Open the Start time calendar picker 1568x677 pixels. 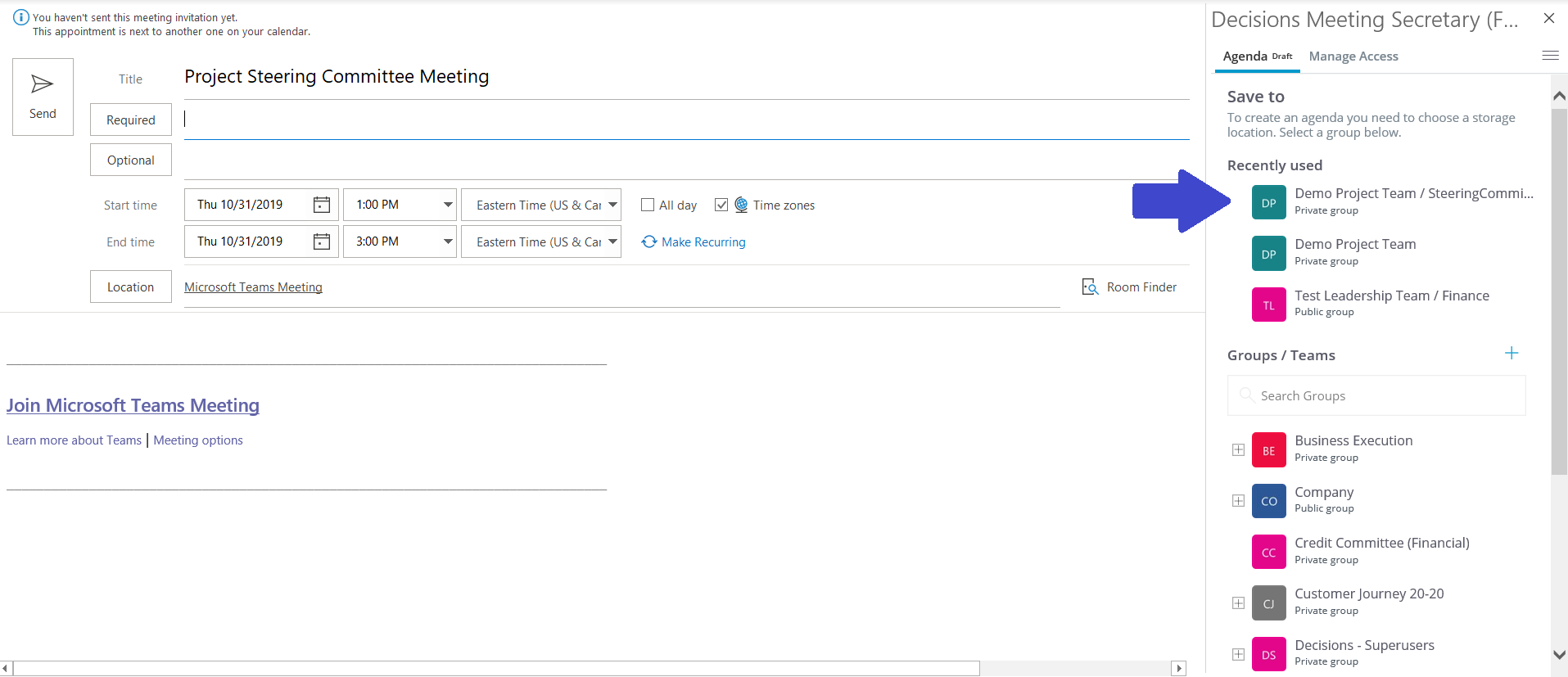322,205
